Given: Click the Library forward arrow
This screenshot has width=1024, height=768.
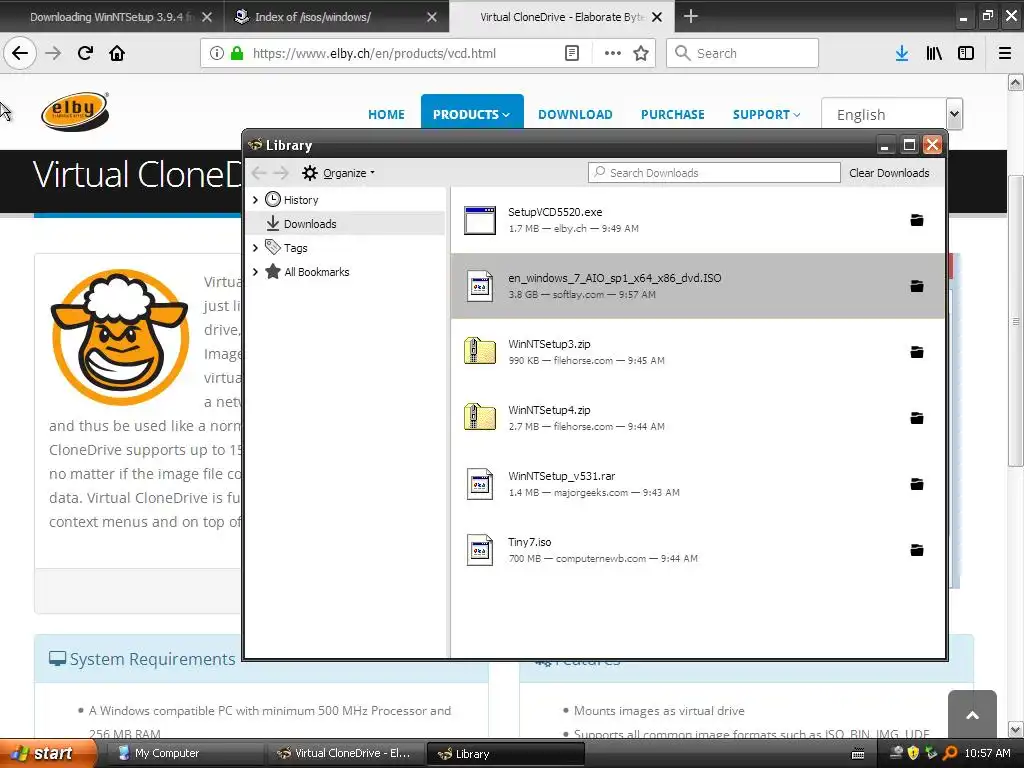Looking at the screenshot, I should [x=281, y=172].
